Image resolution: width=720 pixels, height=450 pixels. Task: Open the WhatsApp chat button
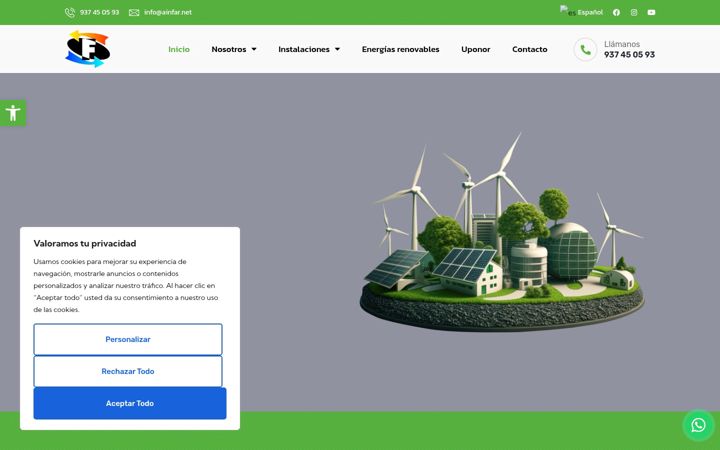[x=698, y=425]
